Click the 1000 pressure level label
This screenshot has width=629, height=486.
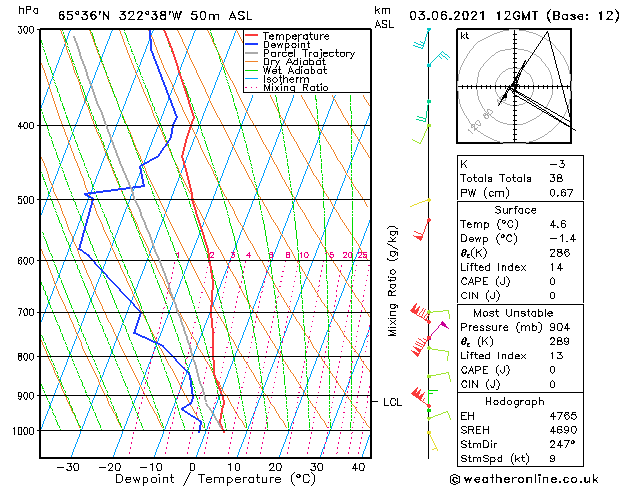[x=26, y=431]
